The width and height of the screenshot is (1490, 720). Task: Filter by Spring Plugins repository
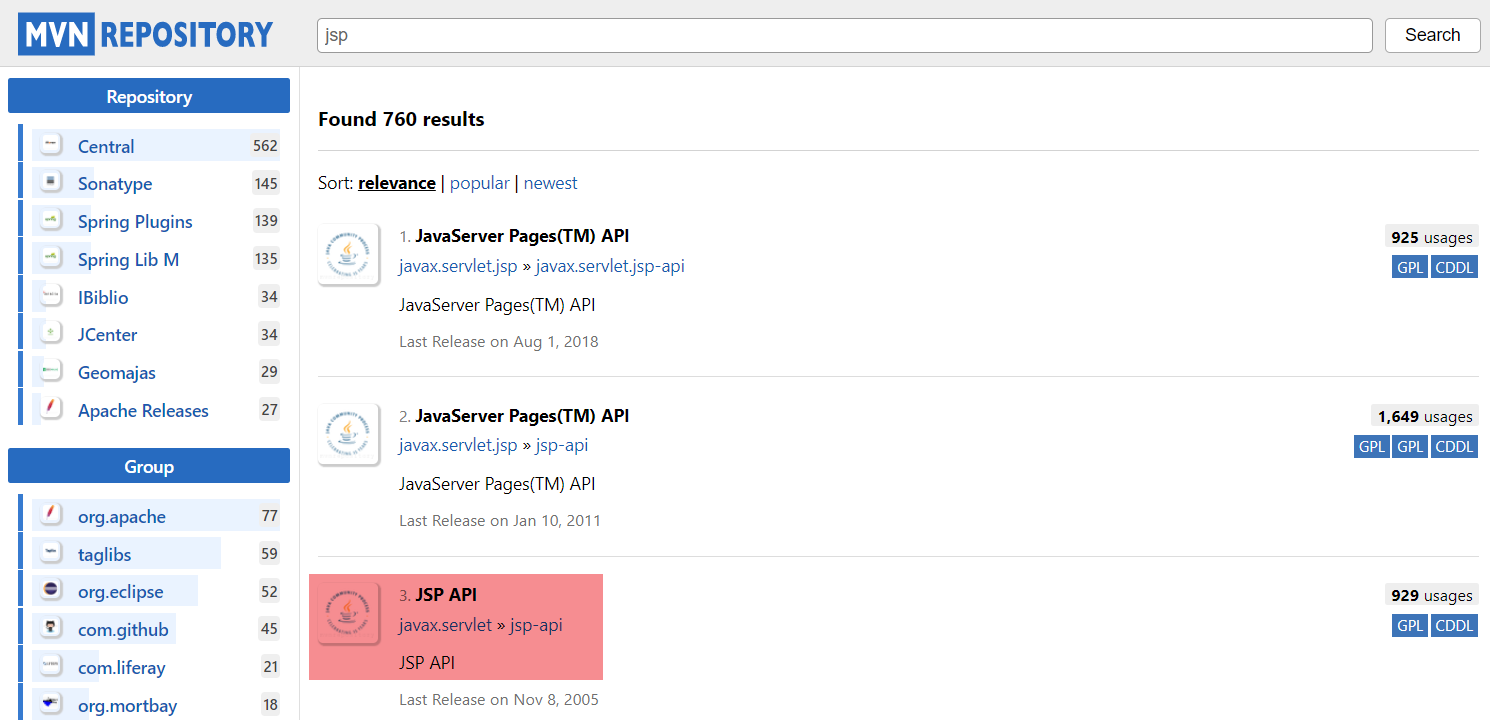click(135, 222)
